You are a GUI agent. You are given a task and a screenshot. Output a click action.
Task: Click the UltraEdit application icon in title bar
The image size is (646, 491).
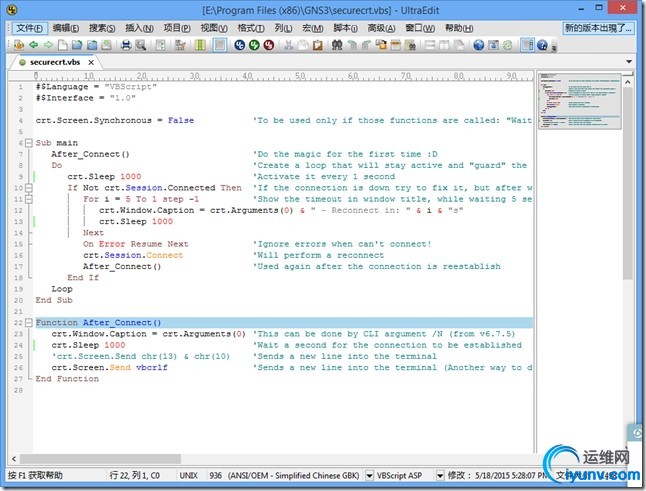12,9
